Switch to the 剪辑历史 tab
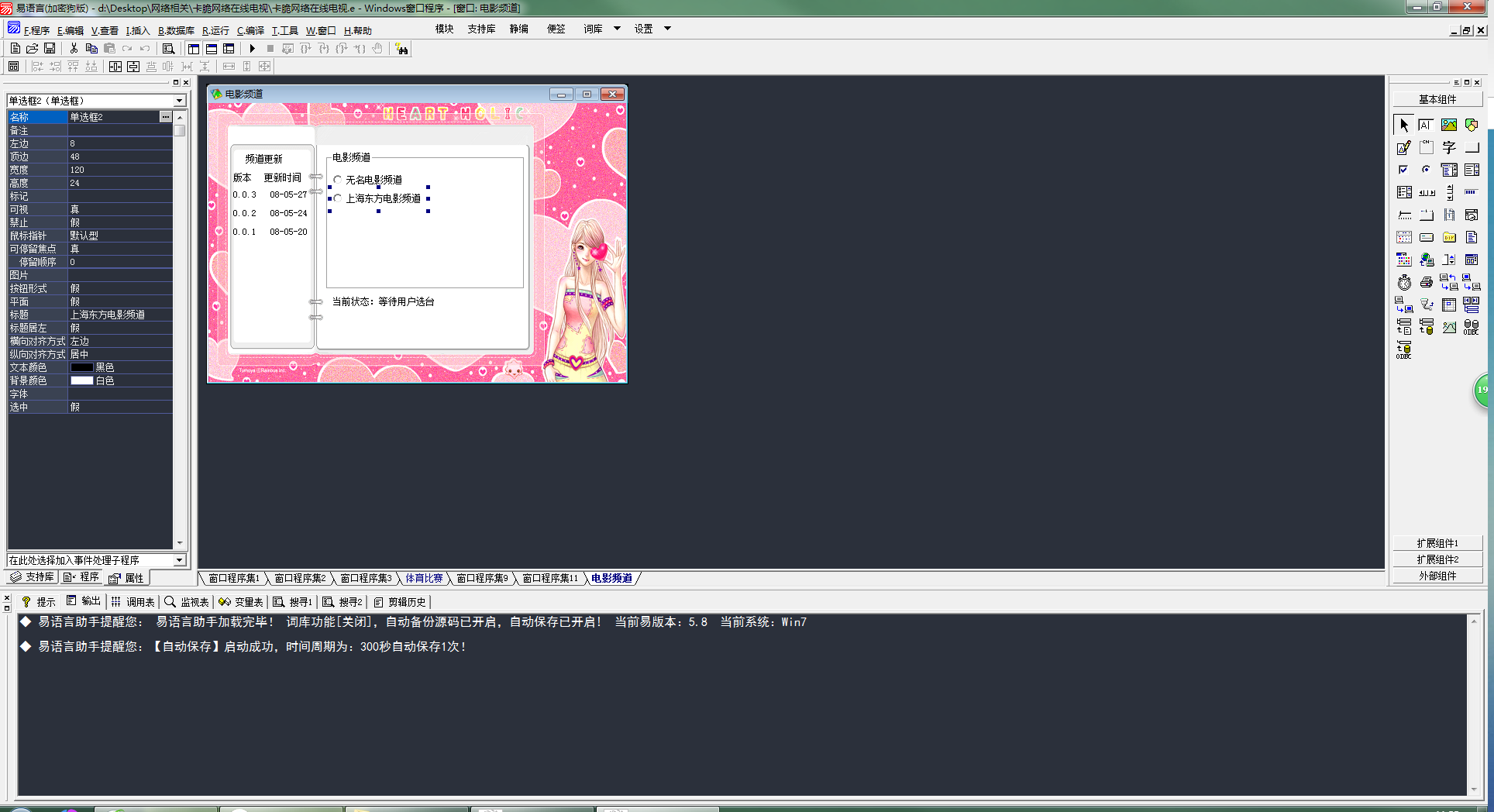The height and width of the screenshot is (812, 1494). [x=400, y=601]
